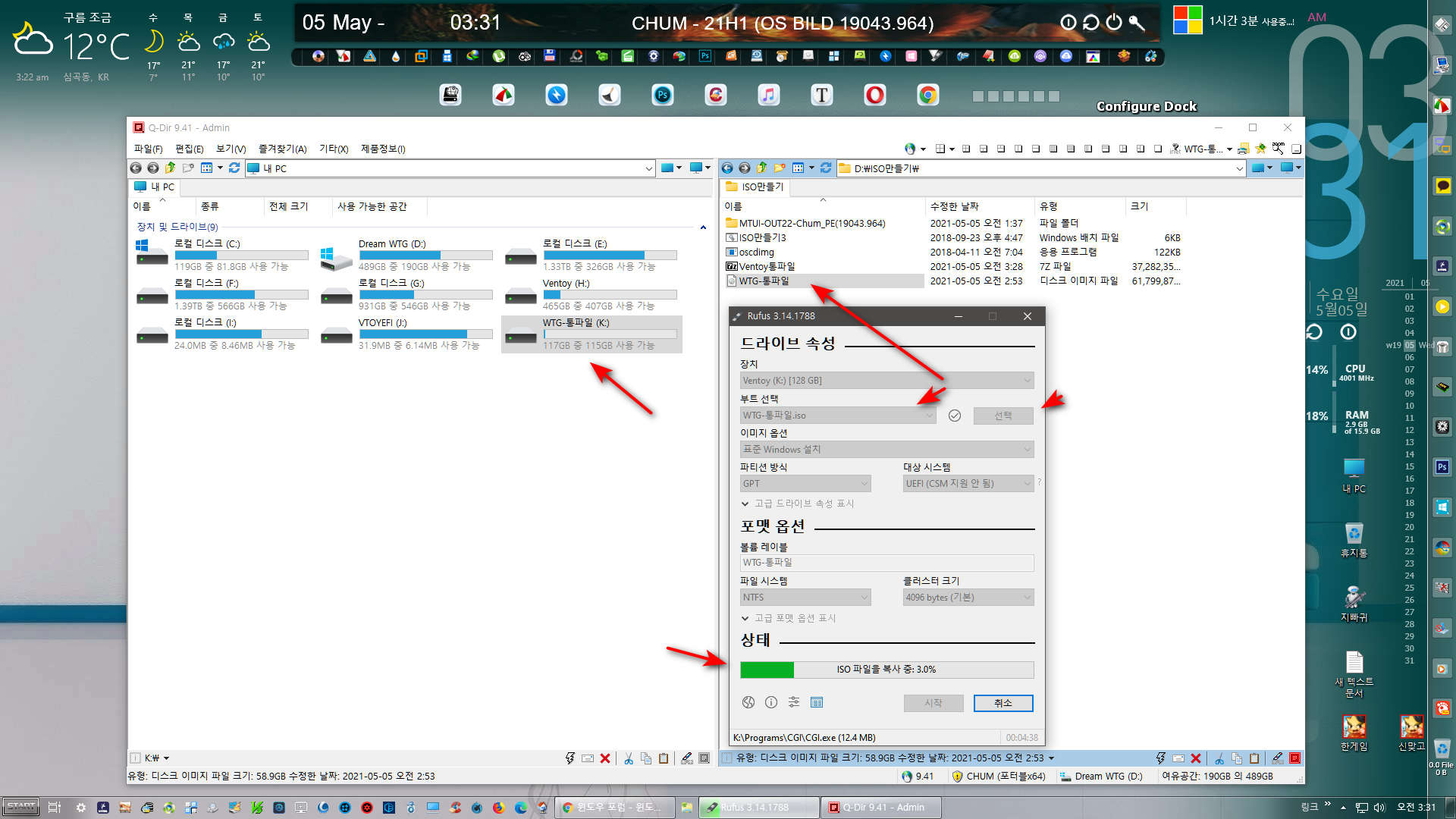The height and width of the screenshot is (819, 1456).
Task: Expand 고급 포맷 옵션 표시
Action: click(x=789, y=618)
